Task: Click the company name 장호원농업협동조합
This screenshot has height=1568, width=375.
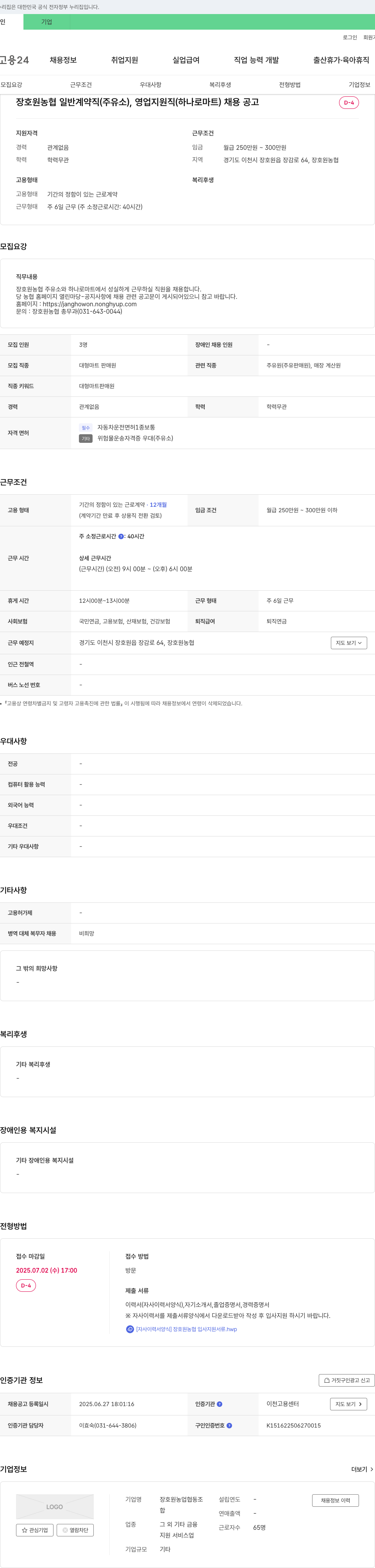Action: (x=181, y=1505)
